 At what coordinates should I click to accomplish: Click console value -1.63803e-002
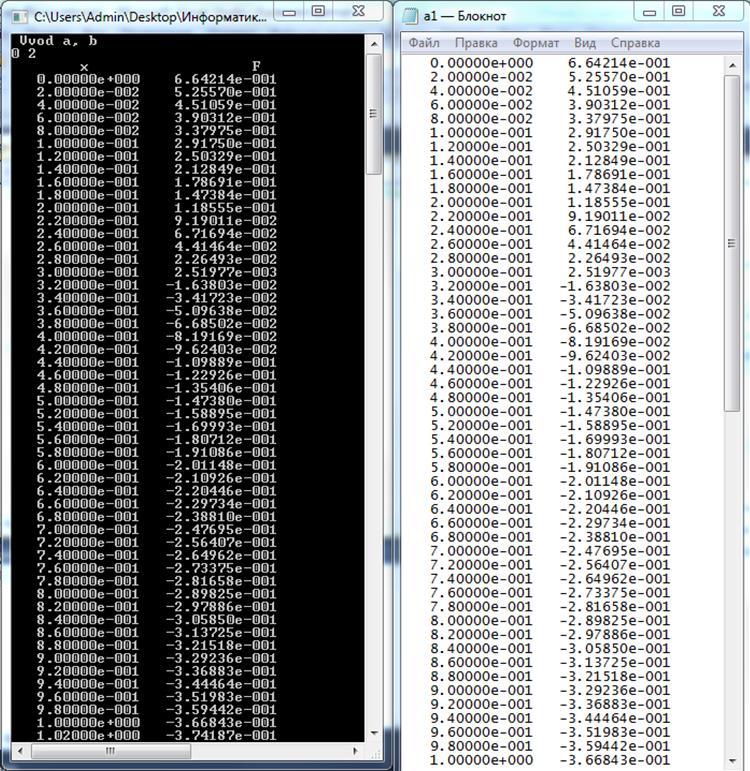pyautogui.click(x=221, y=285)
